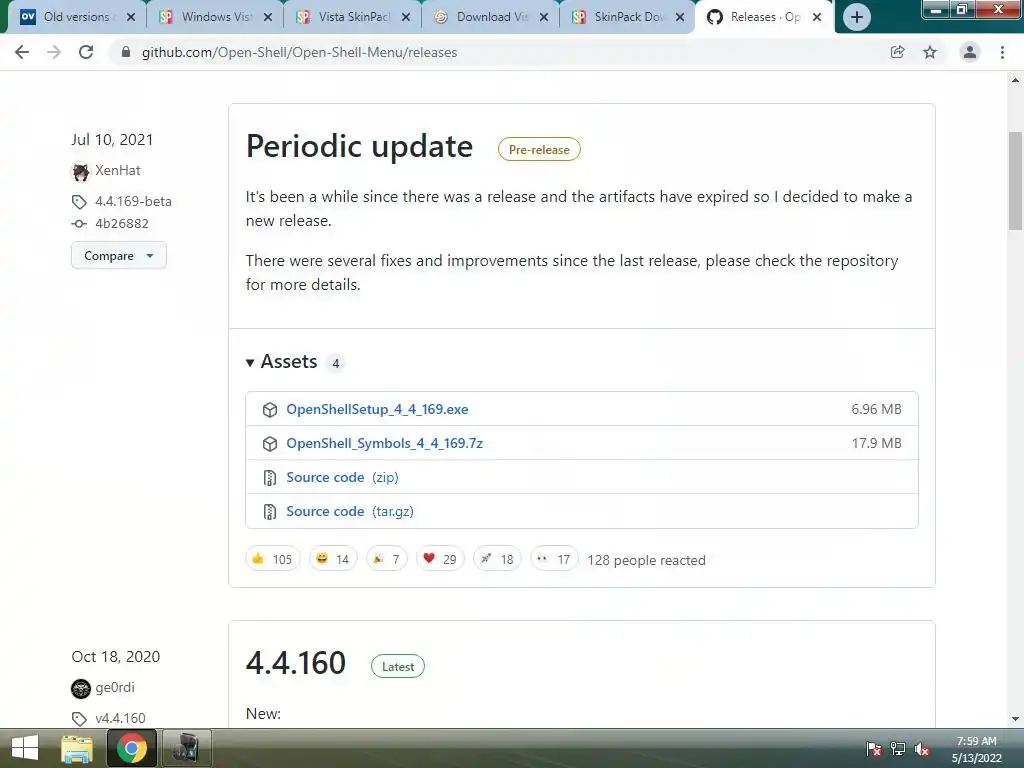Download Source code (zip)
This screenshot has height=768, width=1024.
pyautogui.click(x=342, y=477)
